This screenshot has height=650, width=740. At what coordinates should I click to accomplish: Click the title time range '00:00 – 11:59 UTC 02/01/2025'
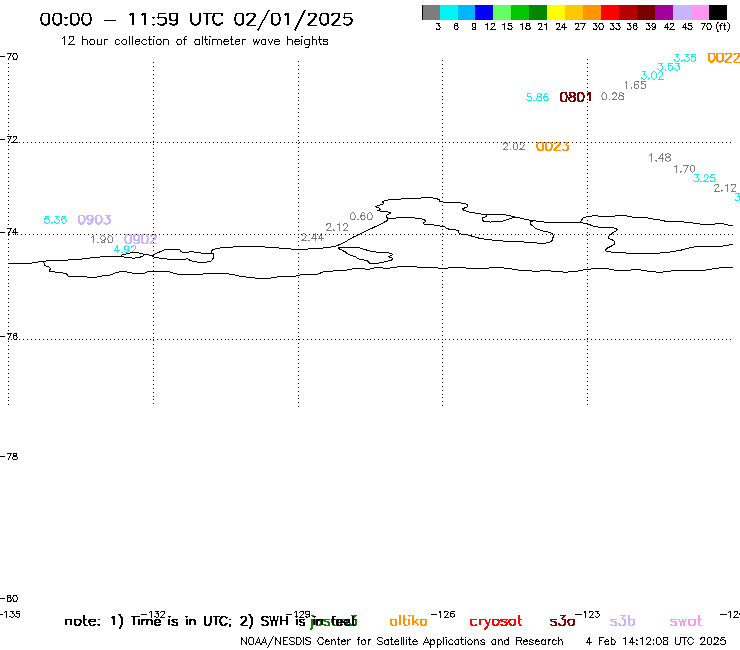click(196, 19)
